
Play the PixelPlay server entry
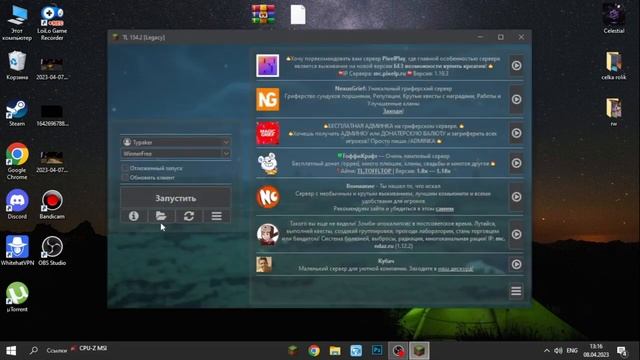pos(516,65)
